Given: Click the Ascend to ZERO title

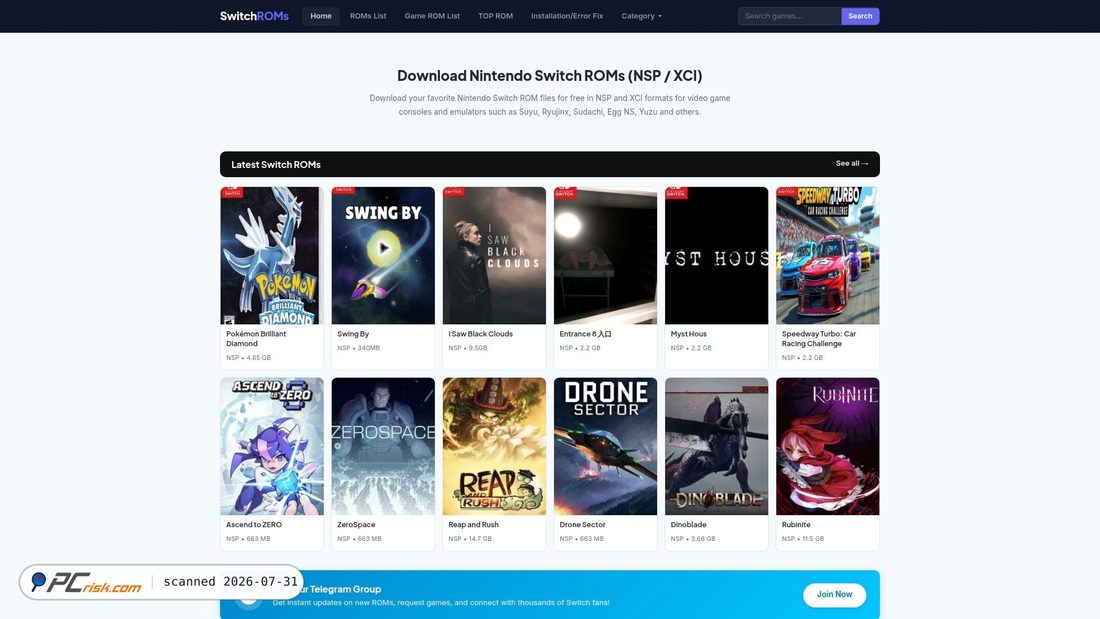Looking at the screenshot, I should click(x=254, y=525).
